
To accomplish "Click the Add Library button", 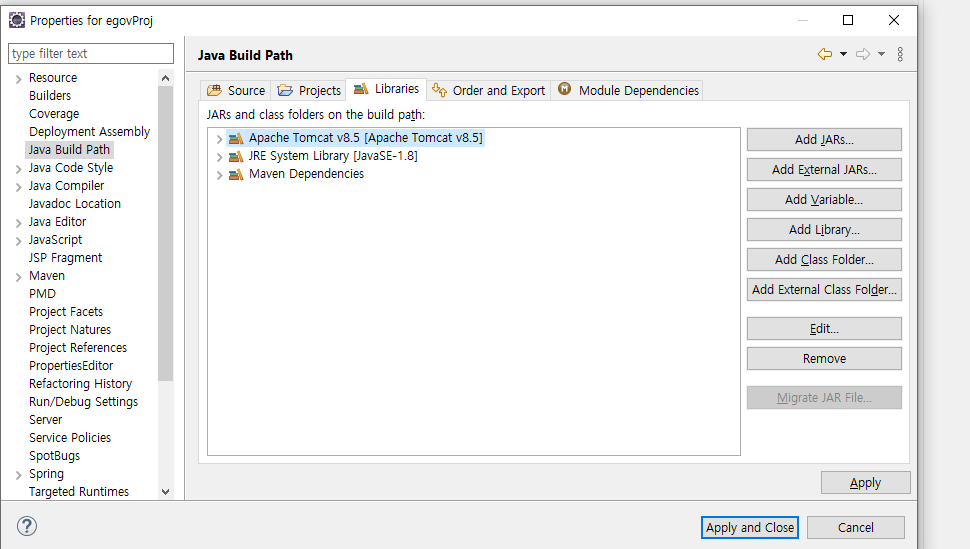I will click(x=824, y=230).
